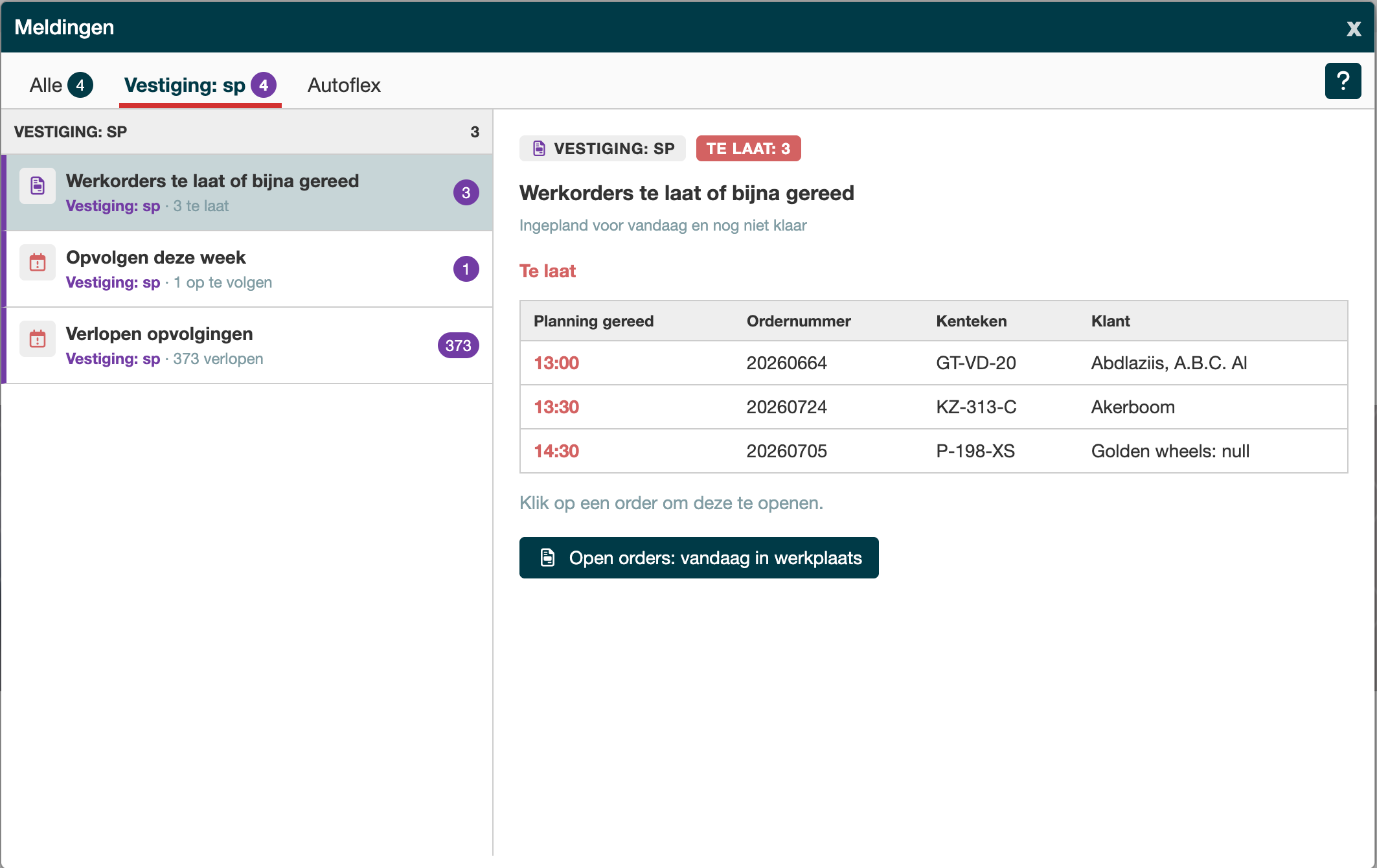
Task: Click the document icon beside Werkorders te laat
Action: (38, 185)
